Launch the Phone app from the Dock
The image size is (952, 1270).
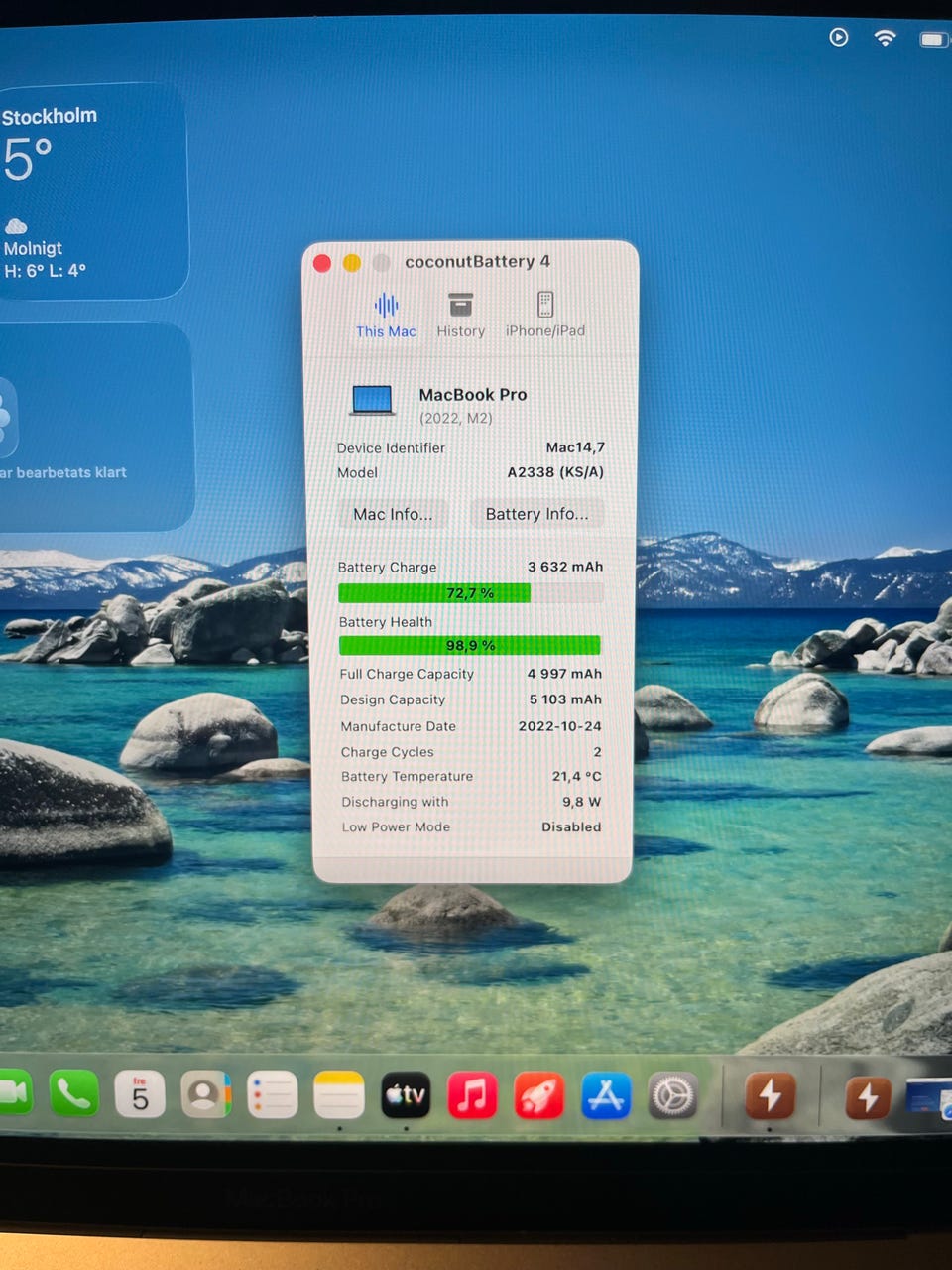tap(74, 1094)
